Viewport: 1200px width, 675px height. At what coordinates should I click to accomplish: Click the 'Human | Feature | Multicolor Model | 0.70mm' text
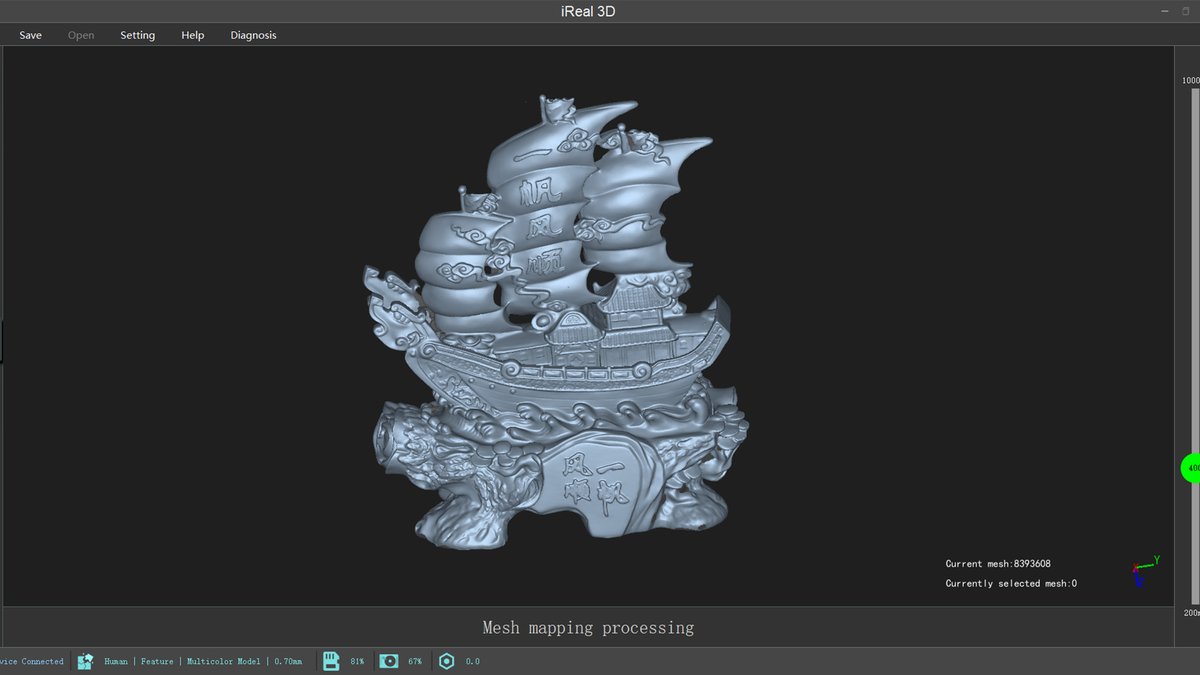203,661
